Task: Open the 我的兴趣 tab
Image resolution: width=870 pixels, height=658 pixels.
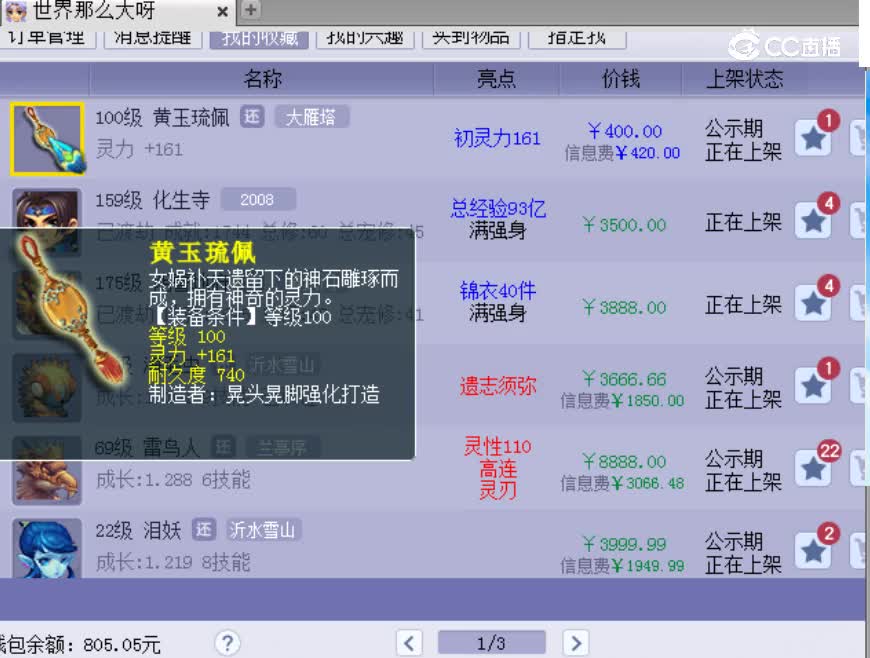Action: pyautogui.click(x=365, y=39)
